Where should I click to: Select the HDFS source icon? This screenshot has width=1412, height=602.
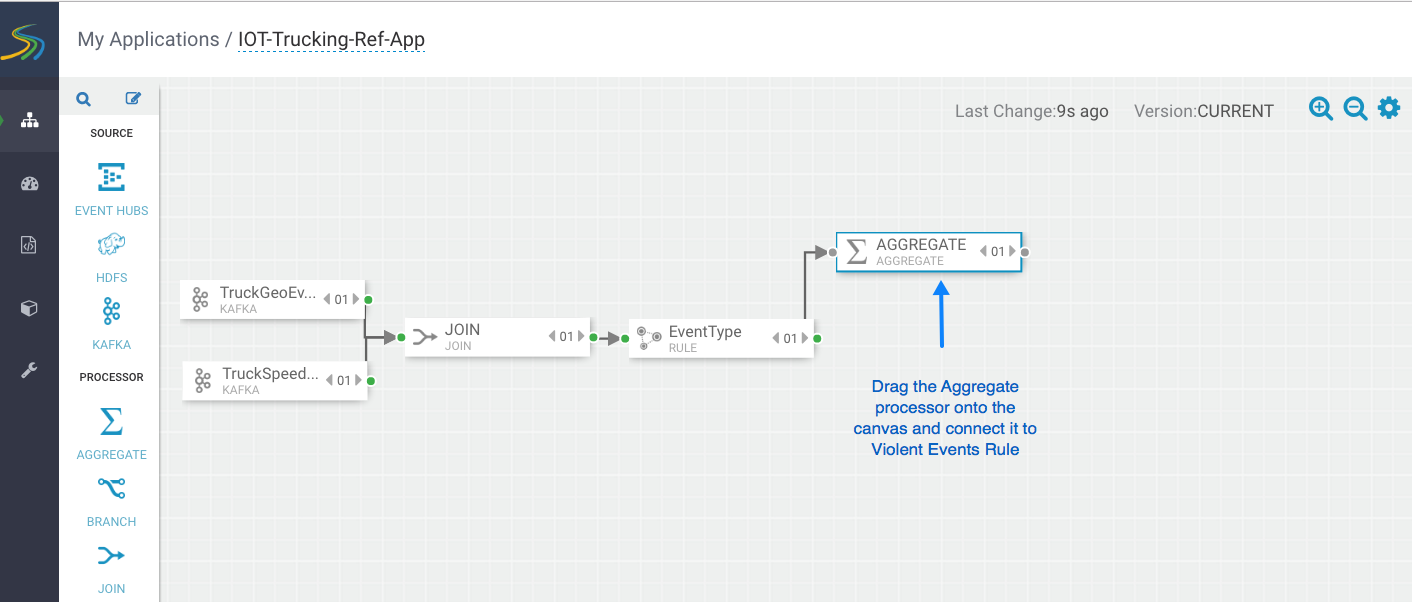click(x=111, y=245)
